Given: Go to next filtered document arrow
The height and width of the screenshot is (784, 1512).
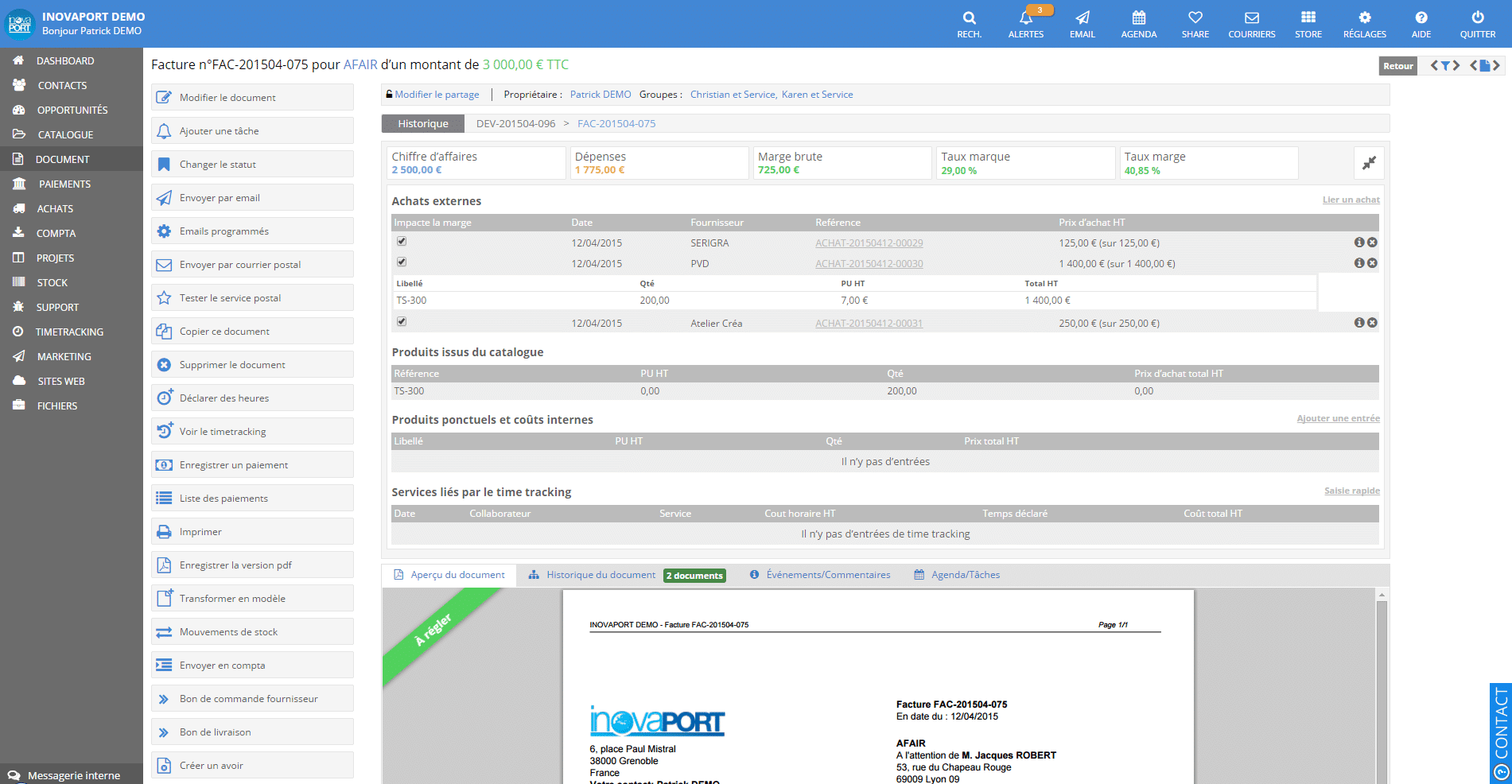Looking at the screenshot, I should (1456, 66).
